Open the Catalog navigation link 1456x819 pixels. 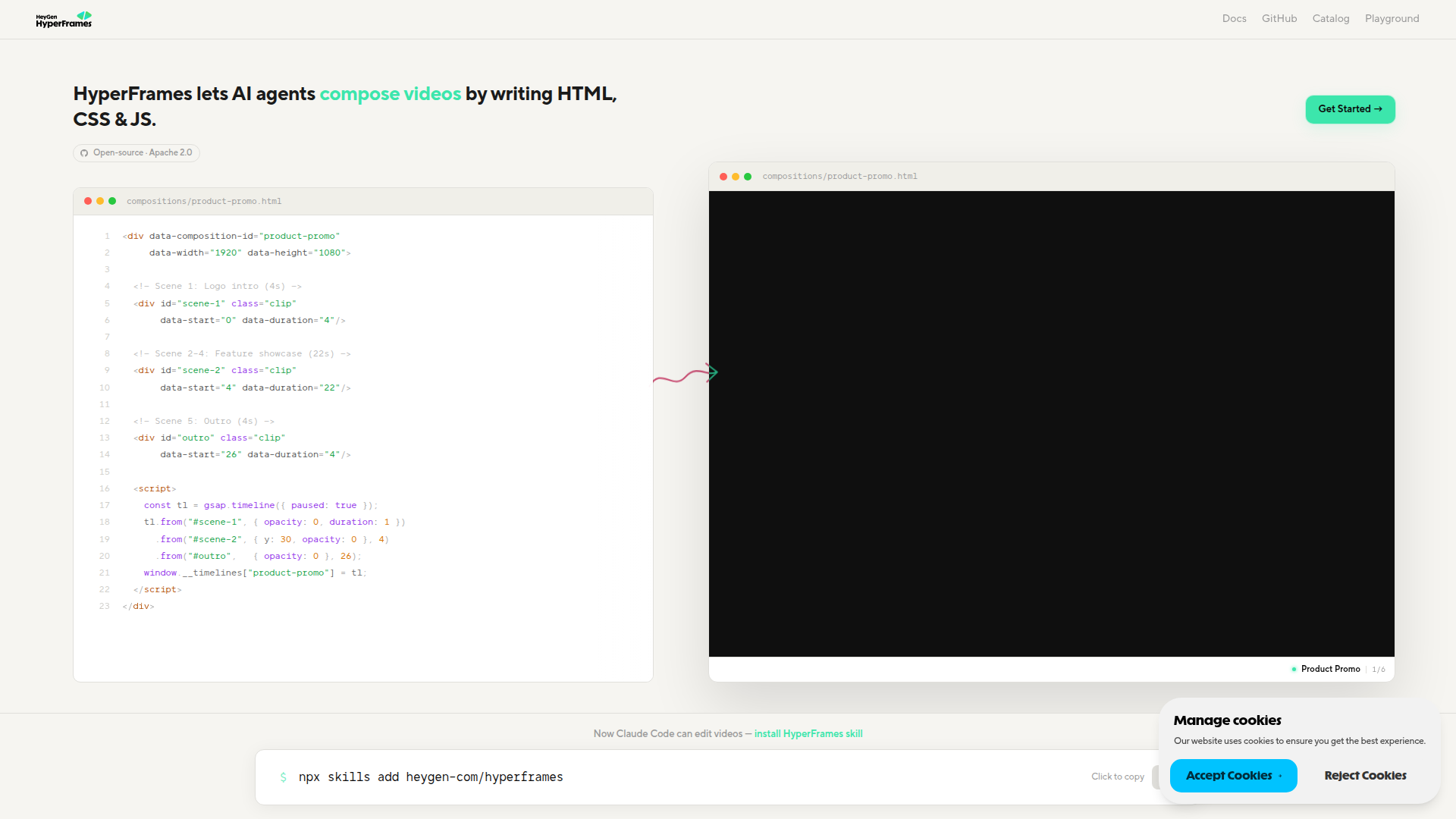[x=1331, y=19]
